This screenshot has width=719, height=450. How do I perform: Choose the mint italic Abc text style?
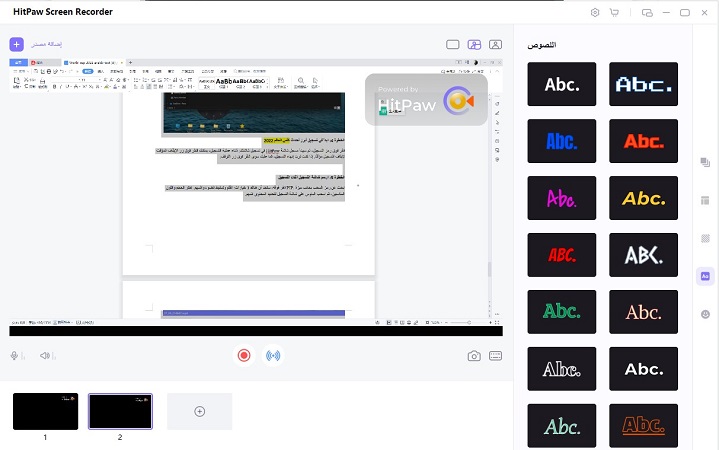pyautogui.click(x=562, y=426)
